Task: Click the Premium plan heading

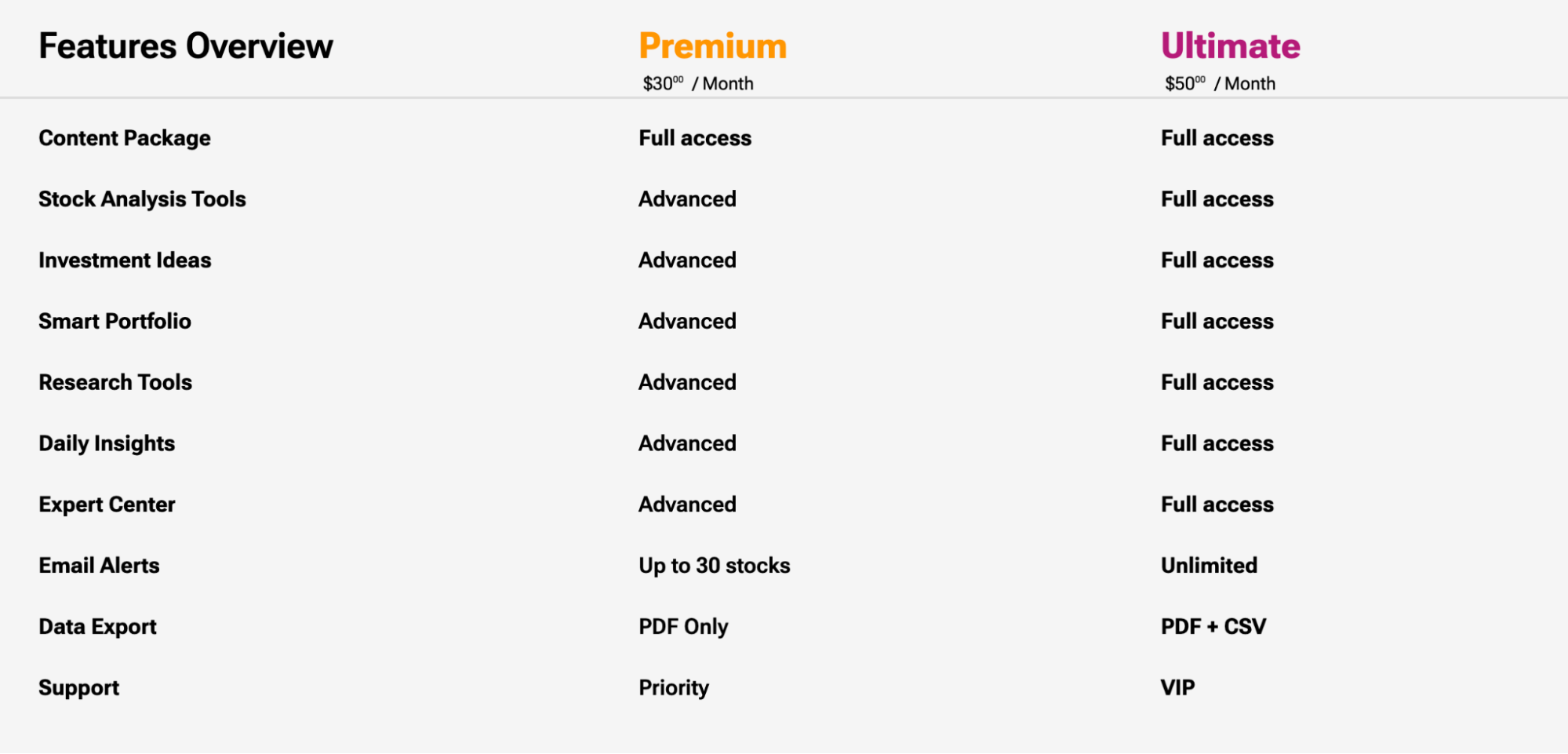Action: [x=712, y=46]
